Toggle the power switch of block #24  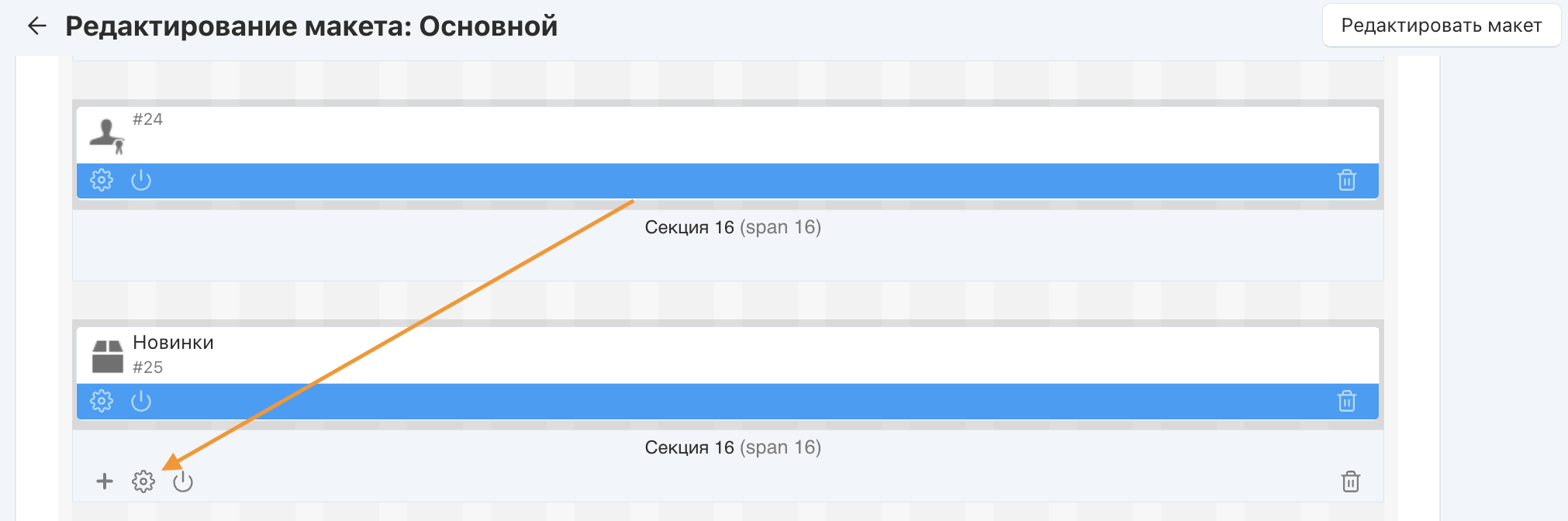point(141,180)
